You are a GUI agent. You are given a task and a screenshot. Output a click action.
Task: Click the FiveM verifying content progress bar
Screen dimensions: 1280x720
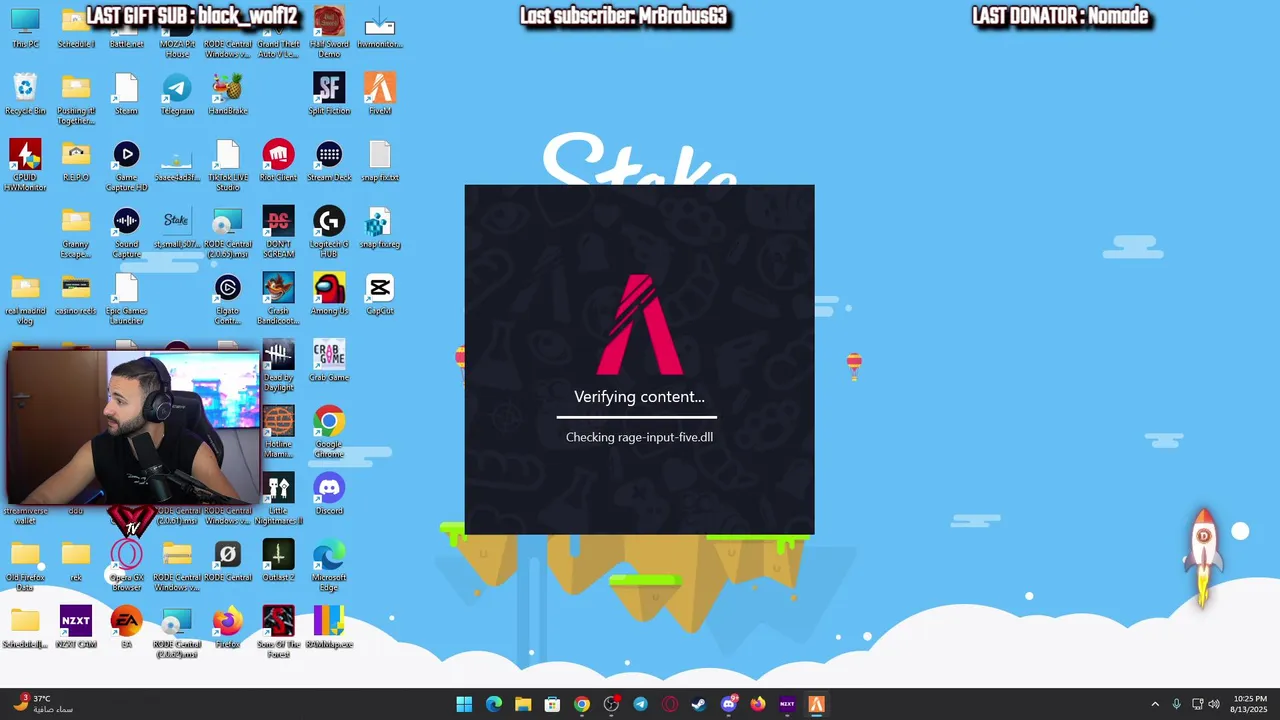pyautogui.click(x=637, y=416)
